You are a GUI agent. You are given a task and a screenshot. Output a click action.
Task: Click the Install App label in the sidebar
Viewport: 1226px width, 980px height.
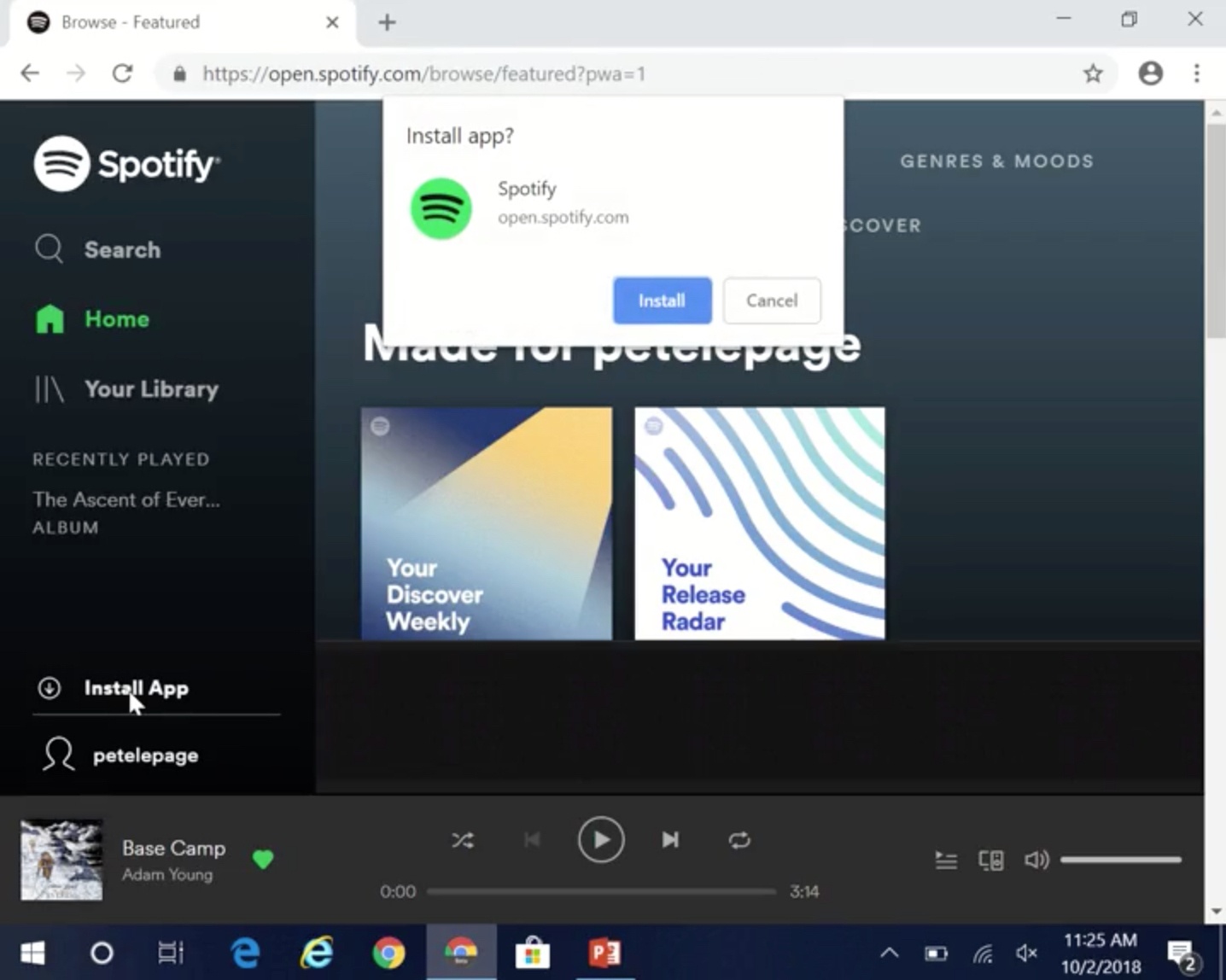[137, 688]
